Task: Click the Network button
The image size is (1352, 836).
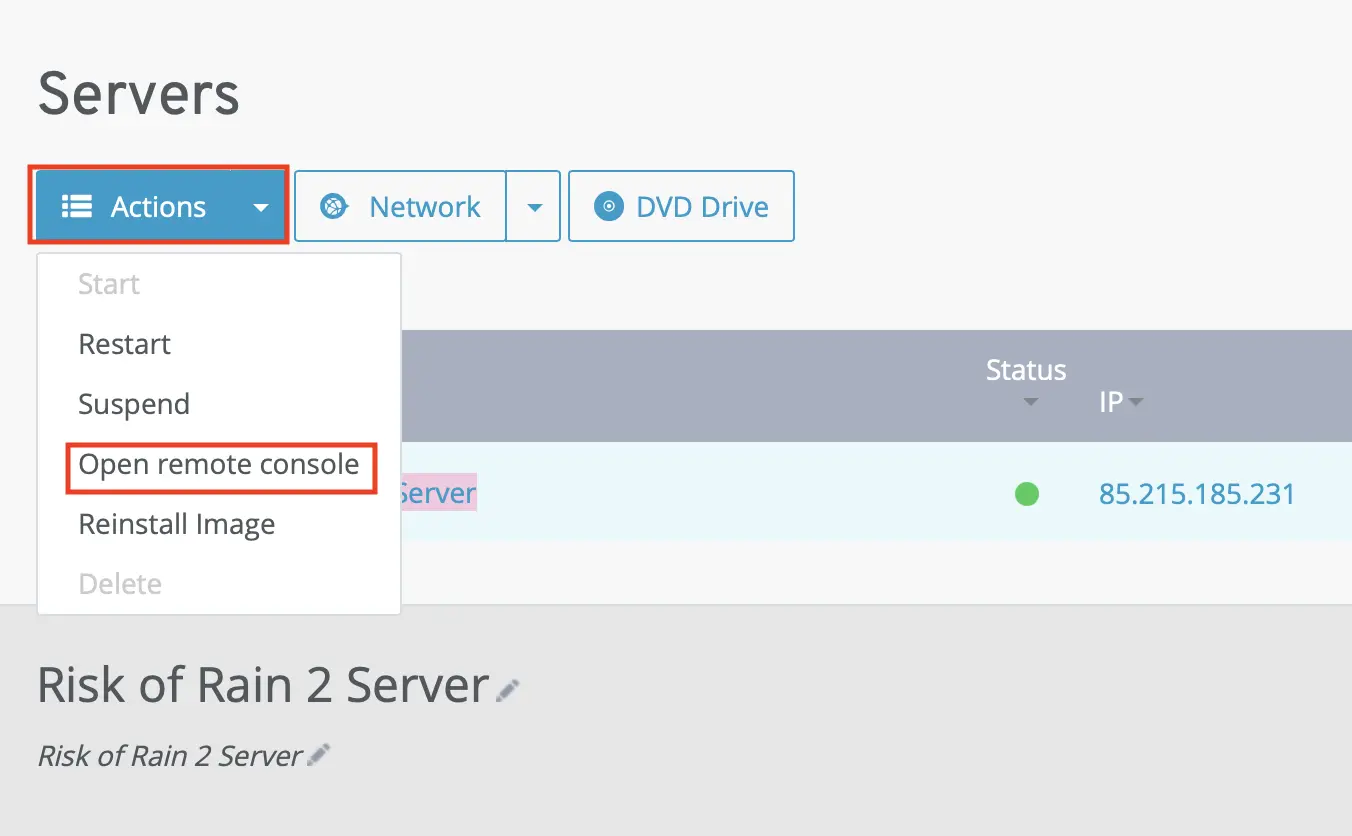Action: [400, 206]
